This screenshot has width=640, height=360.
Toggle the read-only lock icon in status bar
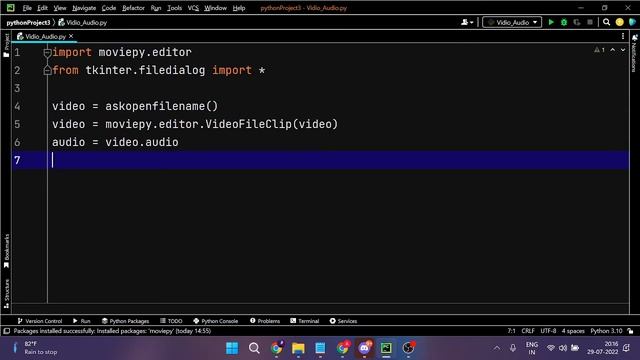(631, 331)
